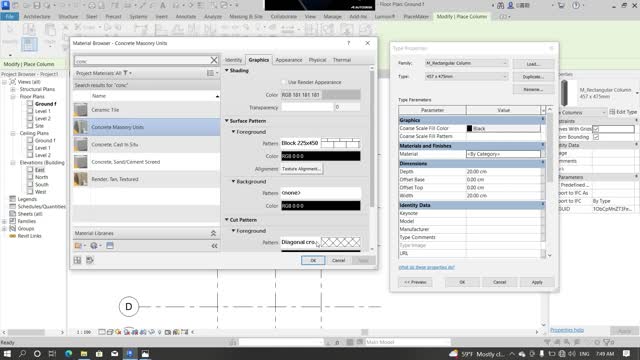
Task: Click Duplicate button in Type Properties
Action: pyautogui.click(x=533, y=77)
